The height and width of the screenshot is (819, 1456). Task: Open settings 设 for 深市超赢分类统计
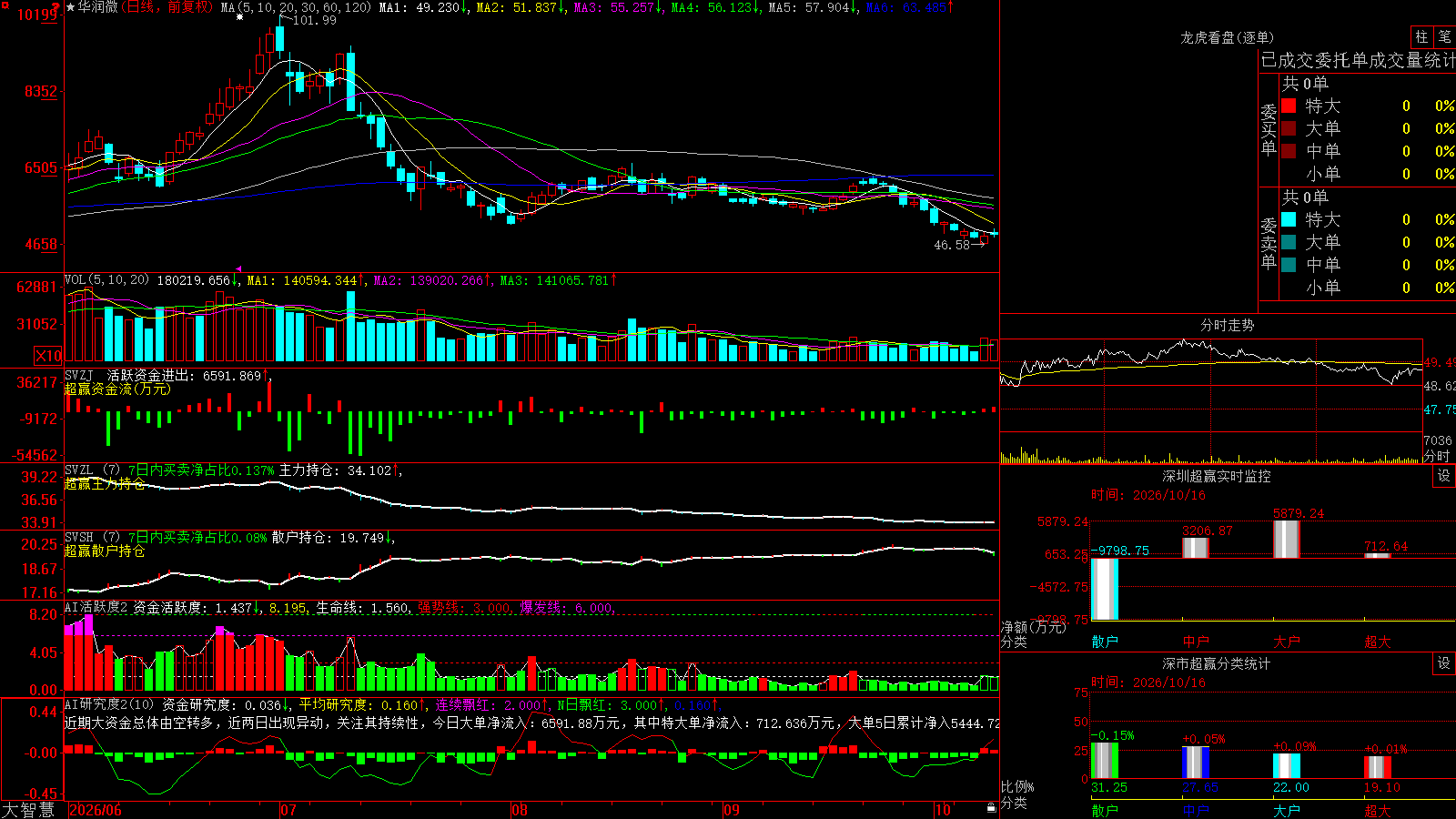1444,663
